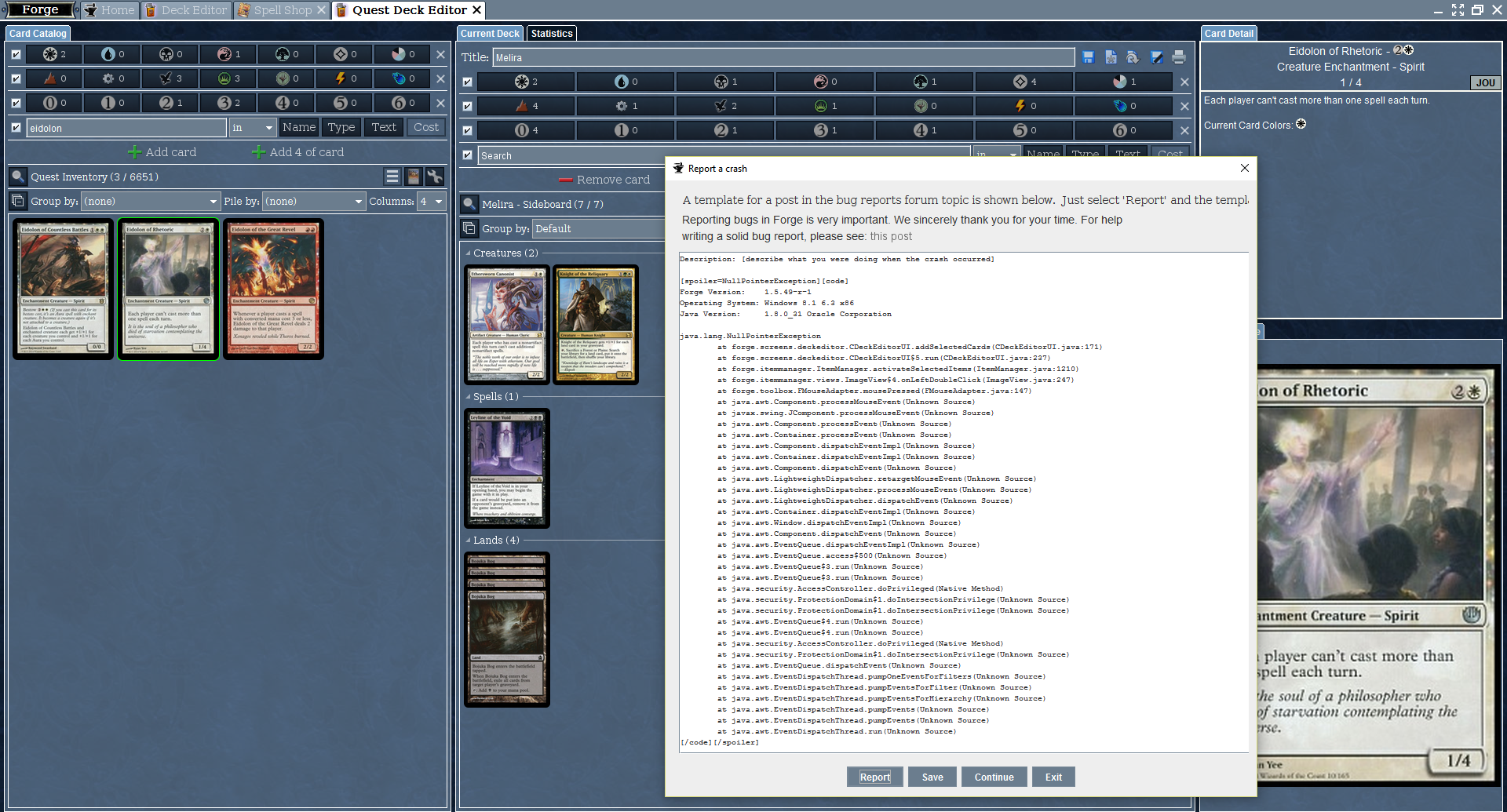Open the Pile by dropdown

tap(314, 202)
